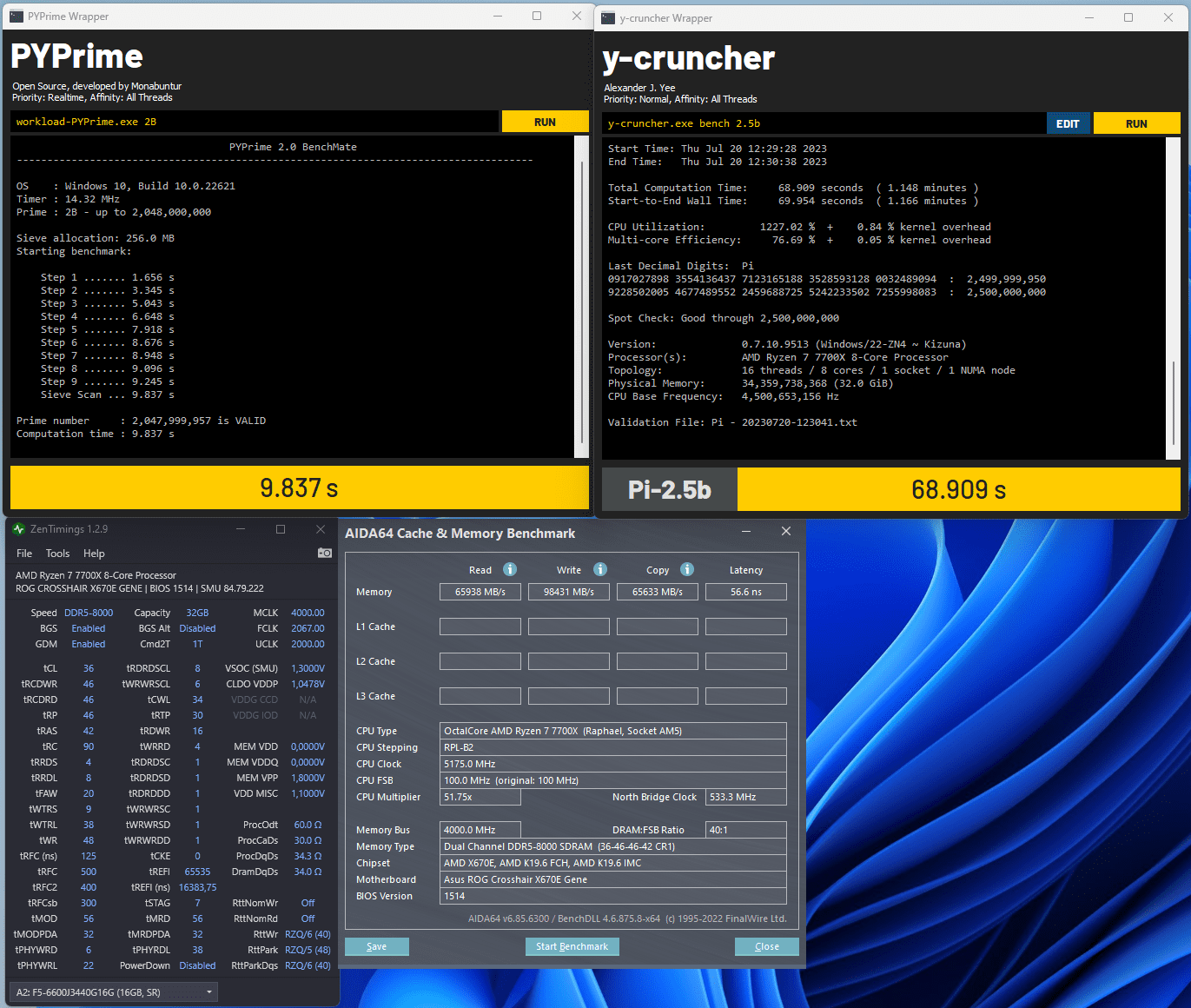
Task: Click CPU Multiplier 51.75x field
Action: pos(480,797)
